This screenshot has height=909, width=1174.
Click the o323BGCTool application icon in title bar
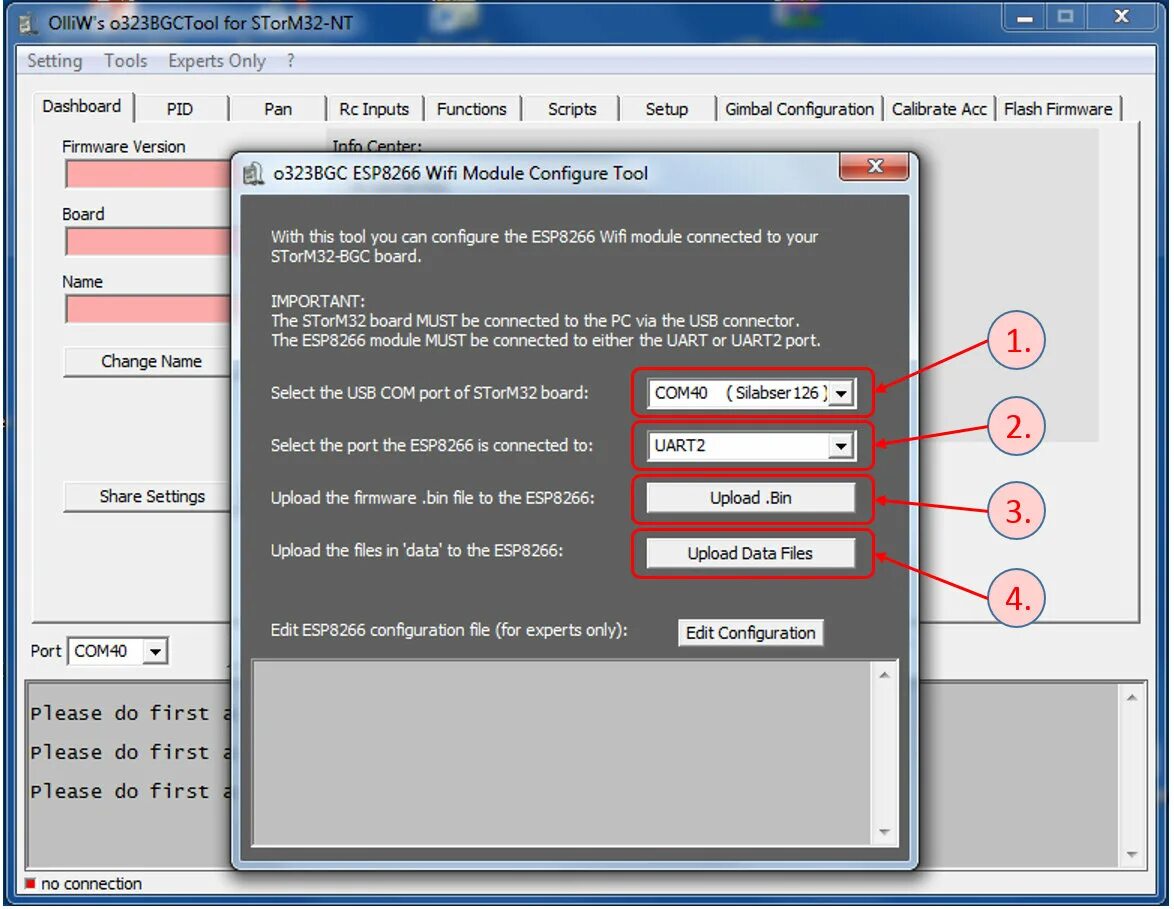pos(28,23)
